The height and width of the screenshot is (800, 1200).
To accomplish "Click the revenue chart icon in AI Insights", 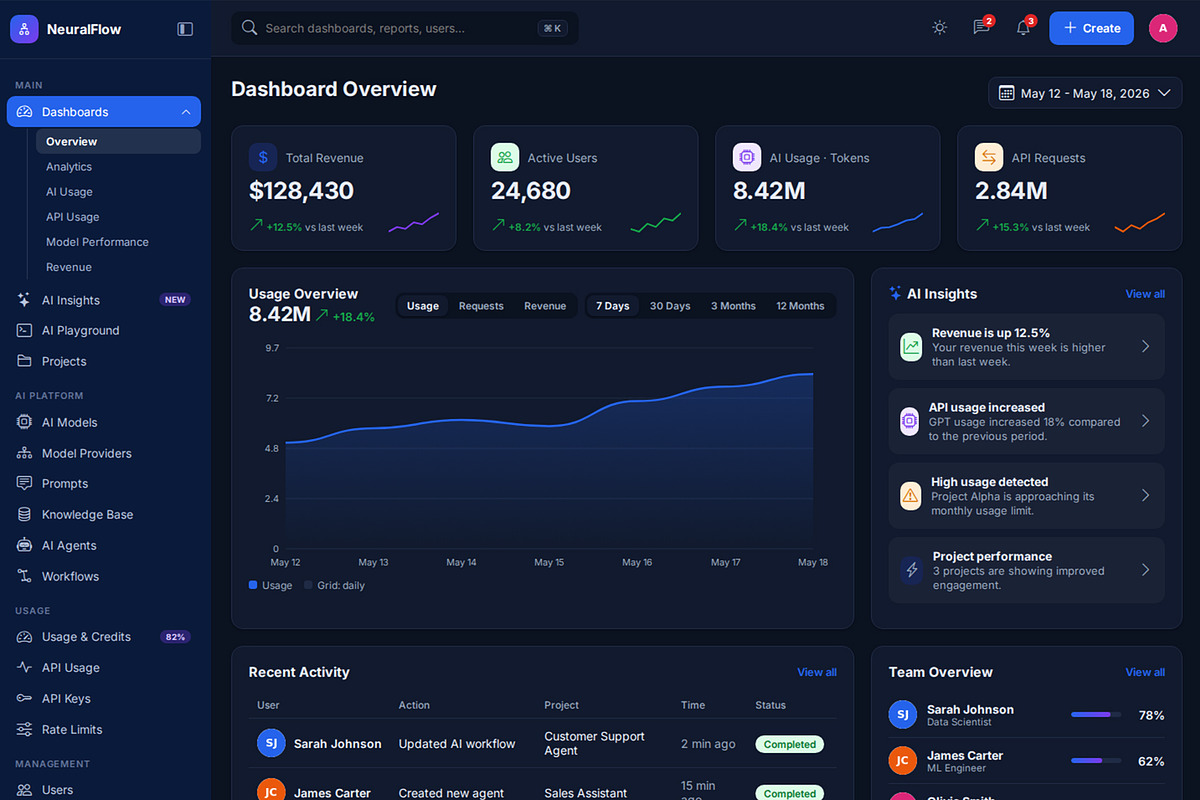I will (x=911, y=347).
